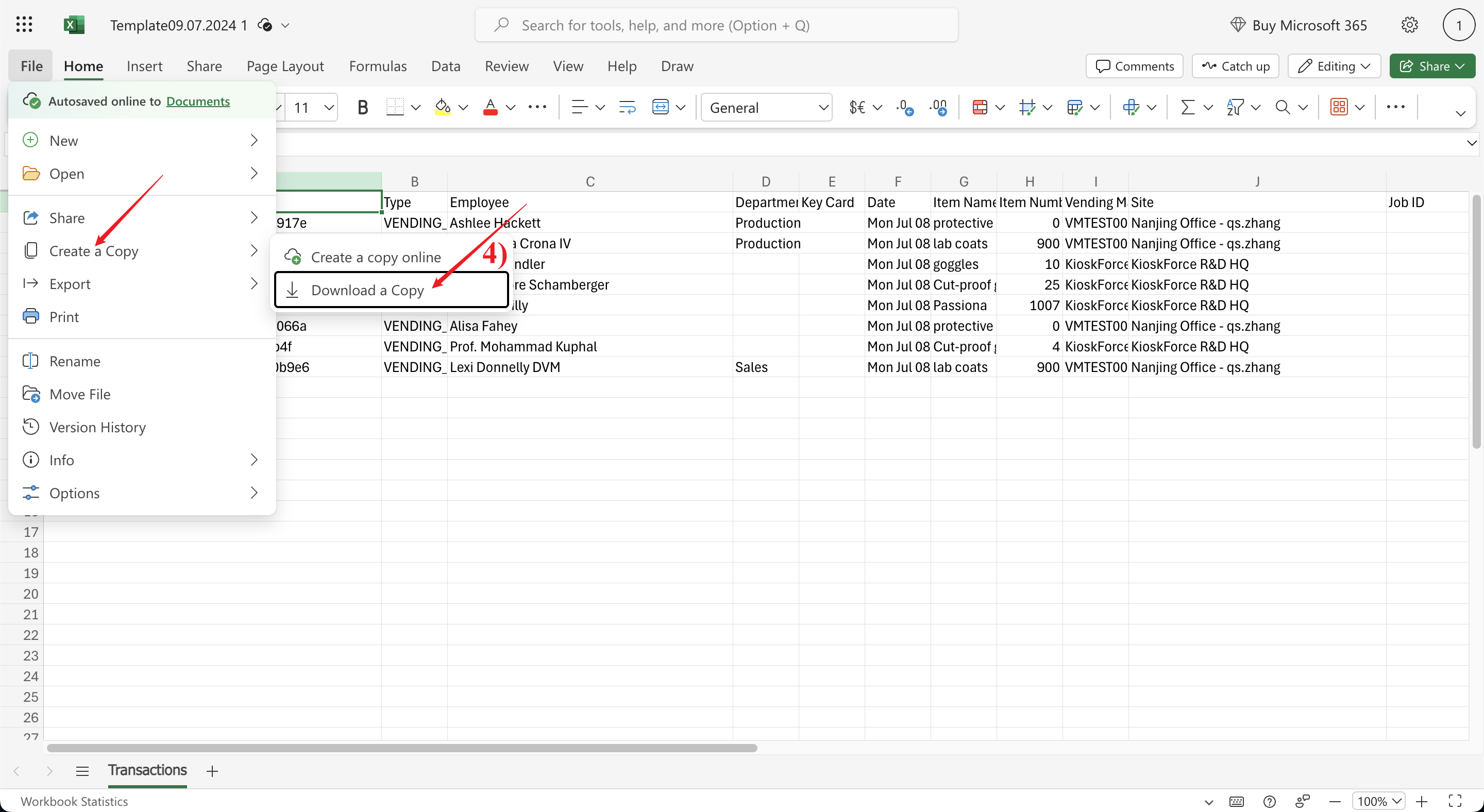Select Version History
This screenshot has height=812, width=1484.
142,427
